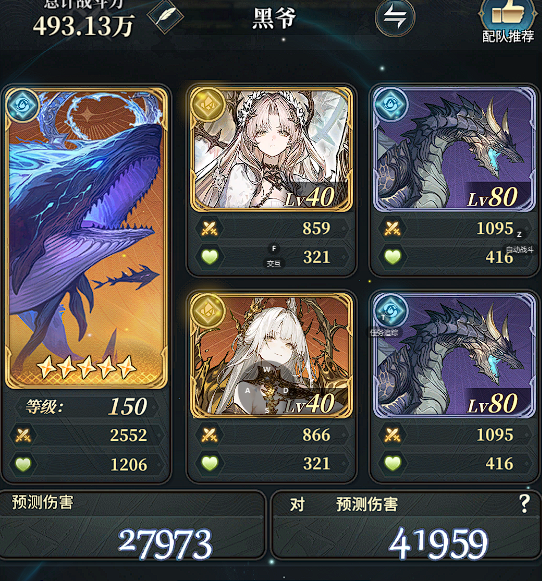
Task: Click the whale attack stat 2552 row
Action: [x=86, y=435]
